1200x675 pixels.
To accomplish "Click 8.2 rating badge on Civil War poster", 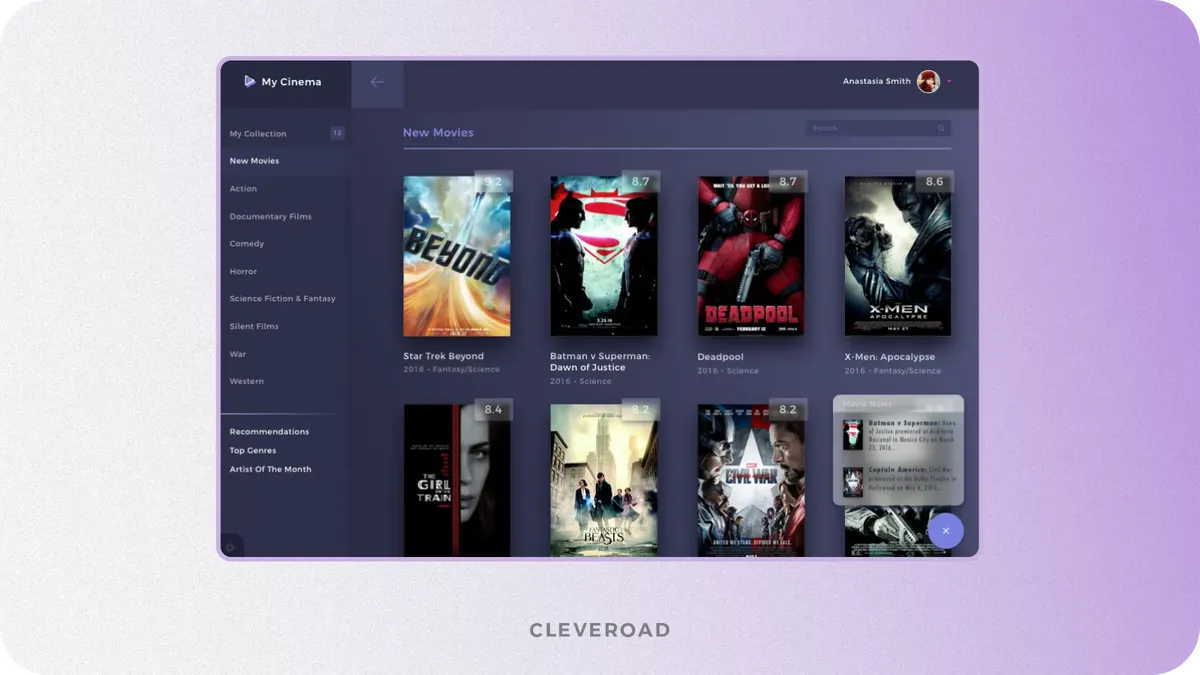I will coord(787,410).
